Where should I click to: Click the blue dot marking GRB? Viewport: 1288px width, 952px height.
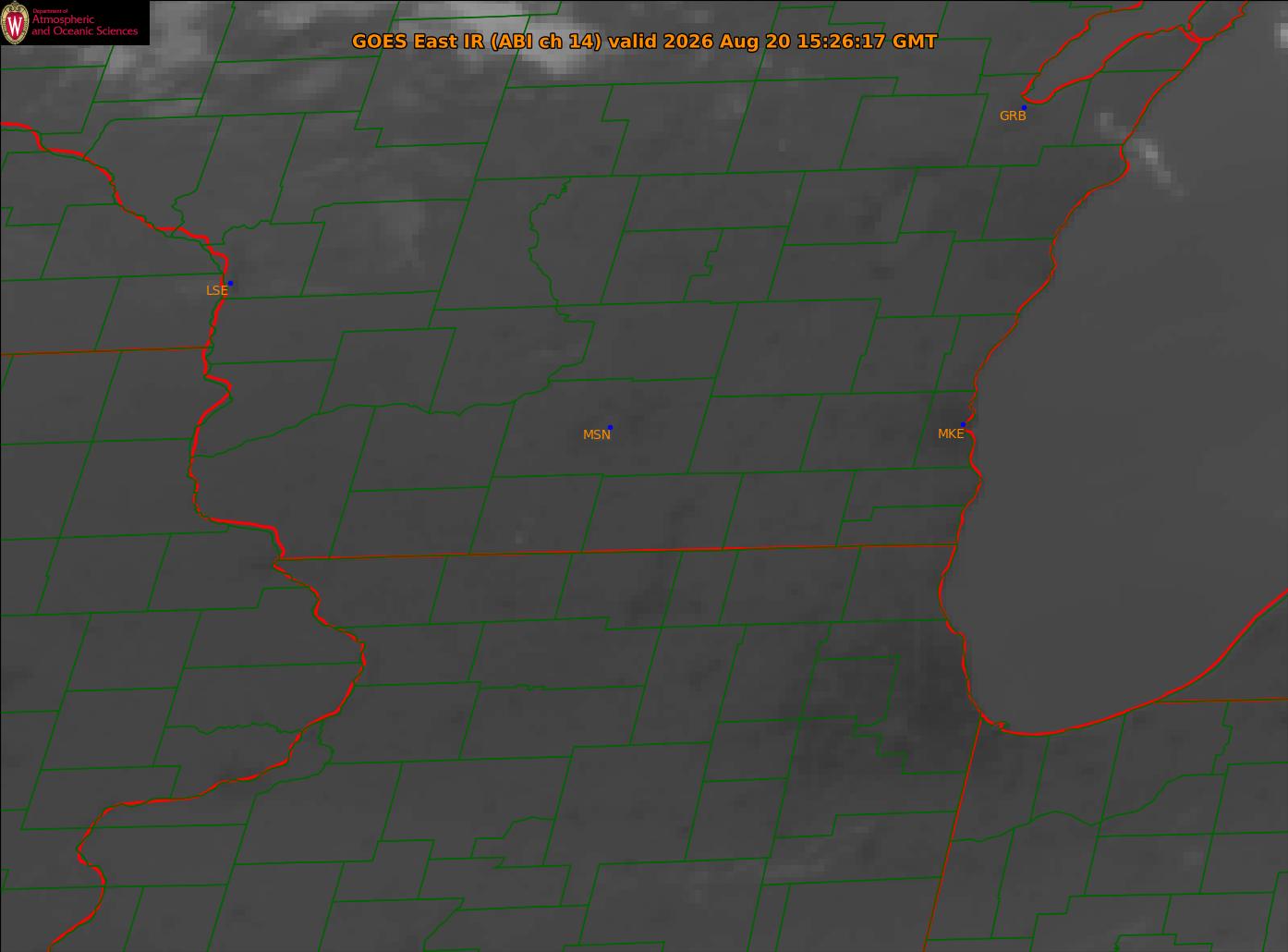(x=1024, y=108)
